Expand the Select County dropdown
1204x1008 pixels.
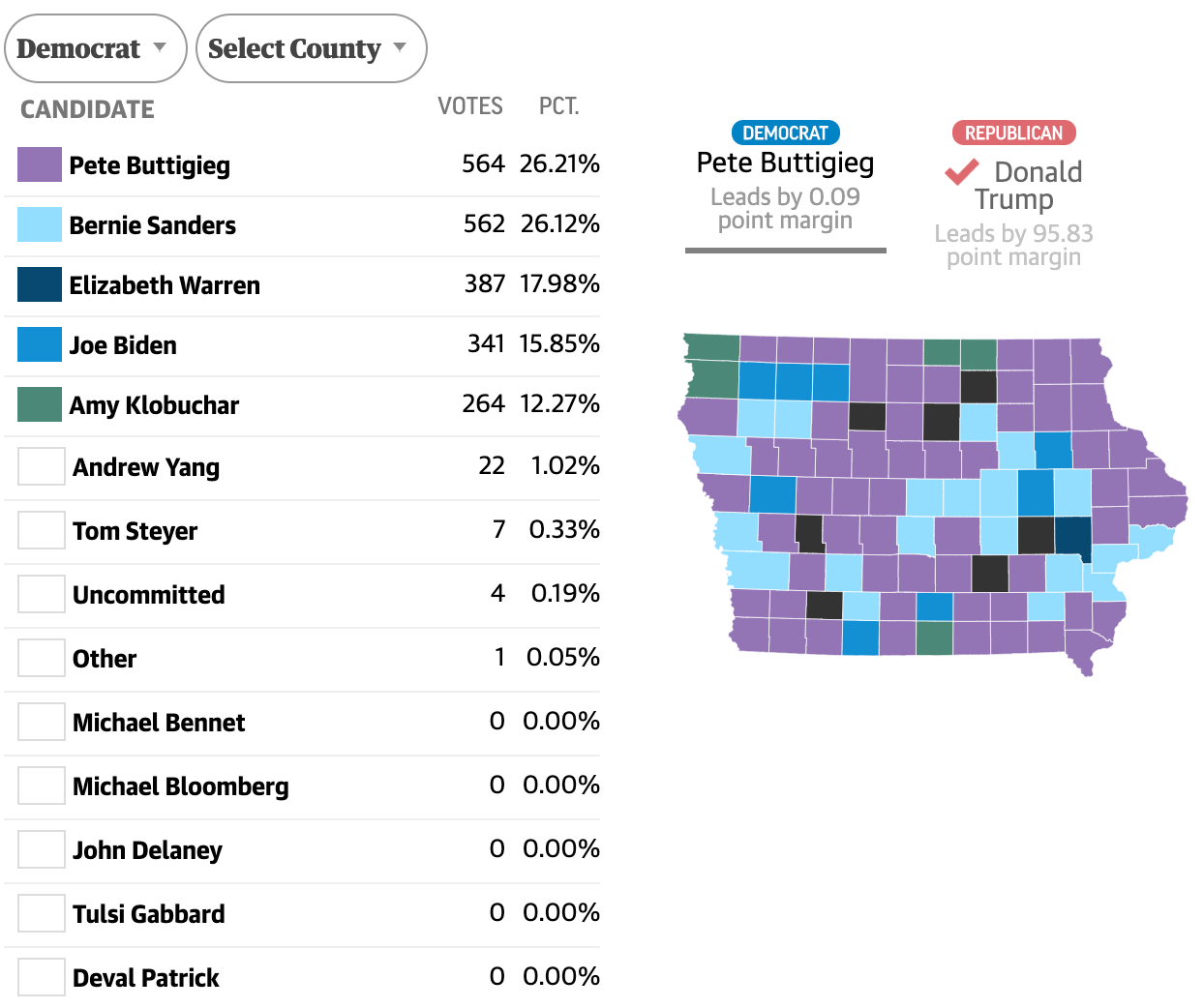310,48
